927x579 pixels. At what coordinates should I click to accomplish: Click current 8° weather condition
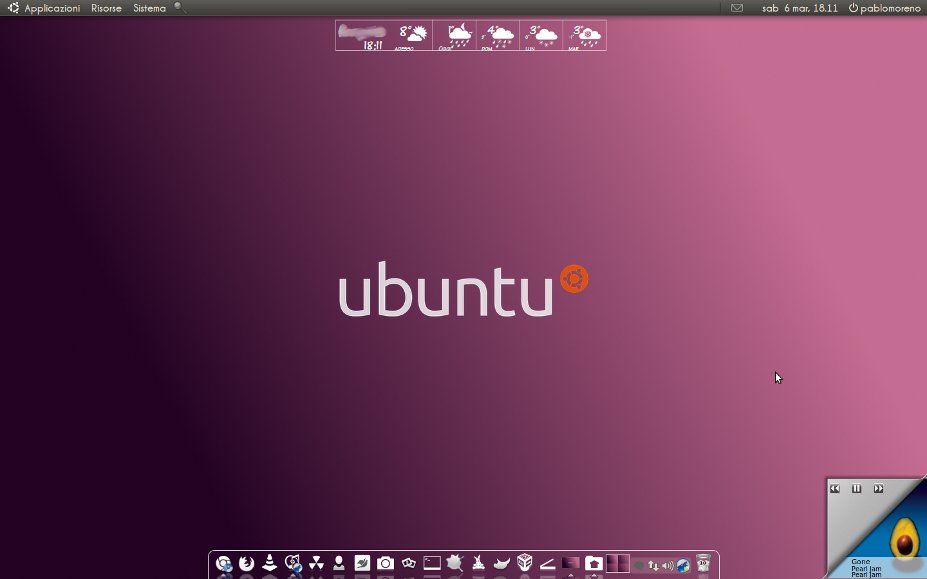coord(413,35)
